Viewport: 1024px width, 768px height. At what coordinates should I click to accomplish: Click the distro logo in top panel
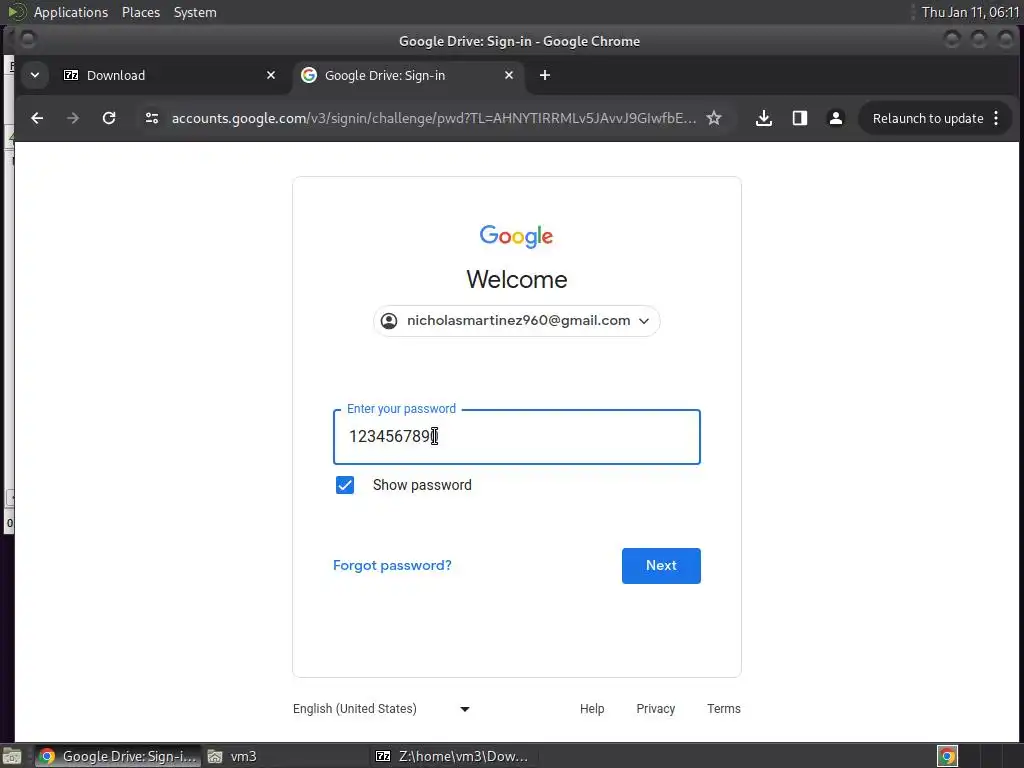[16, 12]
